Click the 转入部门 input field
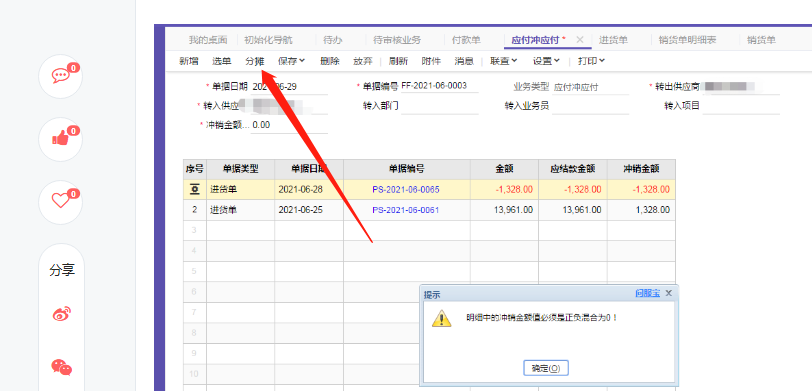This screenshot has height=391, width=812. [x=440, y=106]
